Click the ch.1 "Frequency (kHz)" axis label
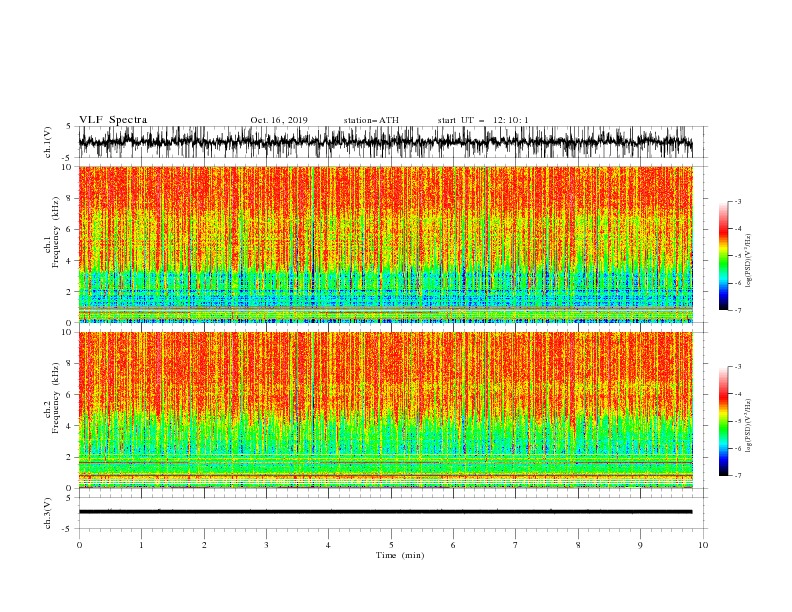Screen dimensions: 792x612 55,233
